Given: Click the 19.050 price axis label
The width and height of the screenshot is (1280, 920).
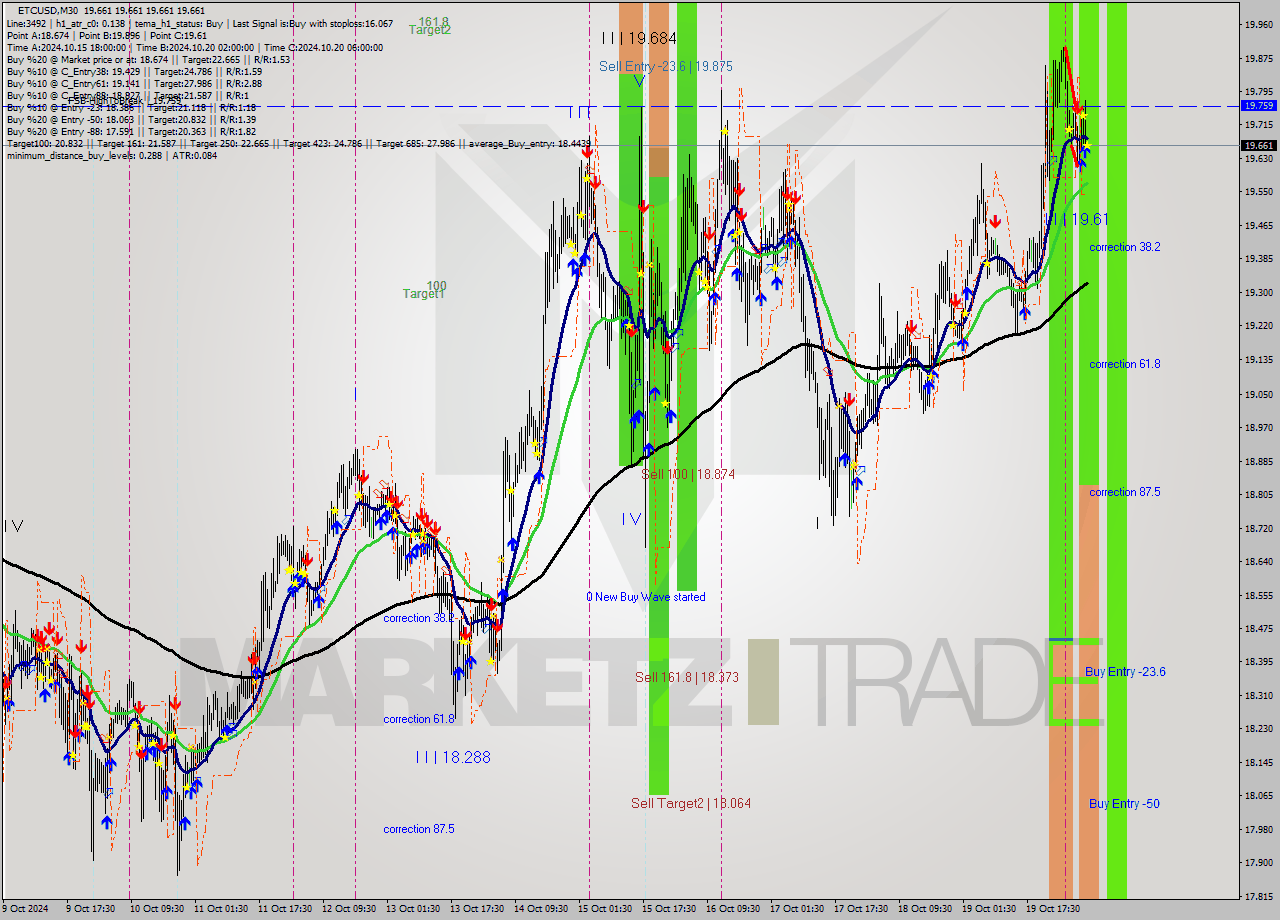Looking at the screenshot, I should [x=1259, y=394].
